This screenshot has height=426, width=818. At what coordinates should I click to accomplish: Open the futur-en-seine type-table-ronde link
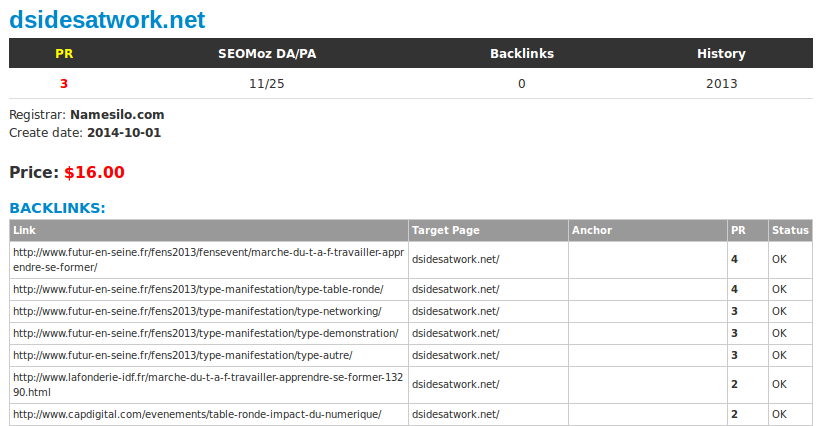coord(198,289)
